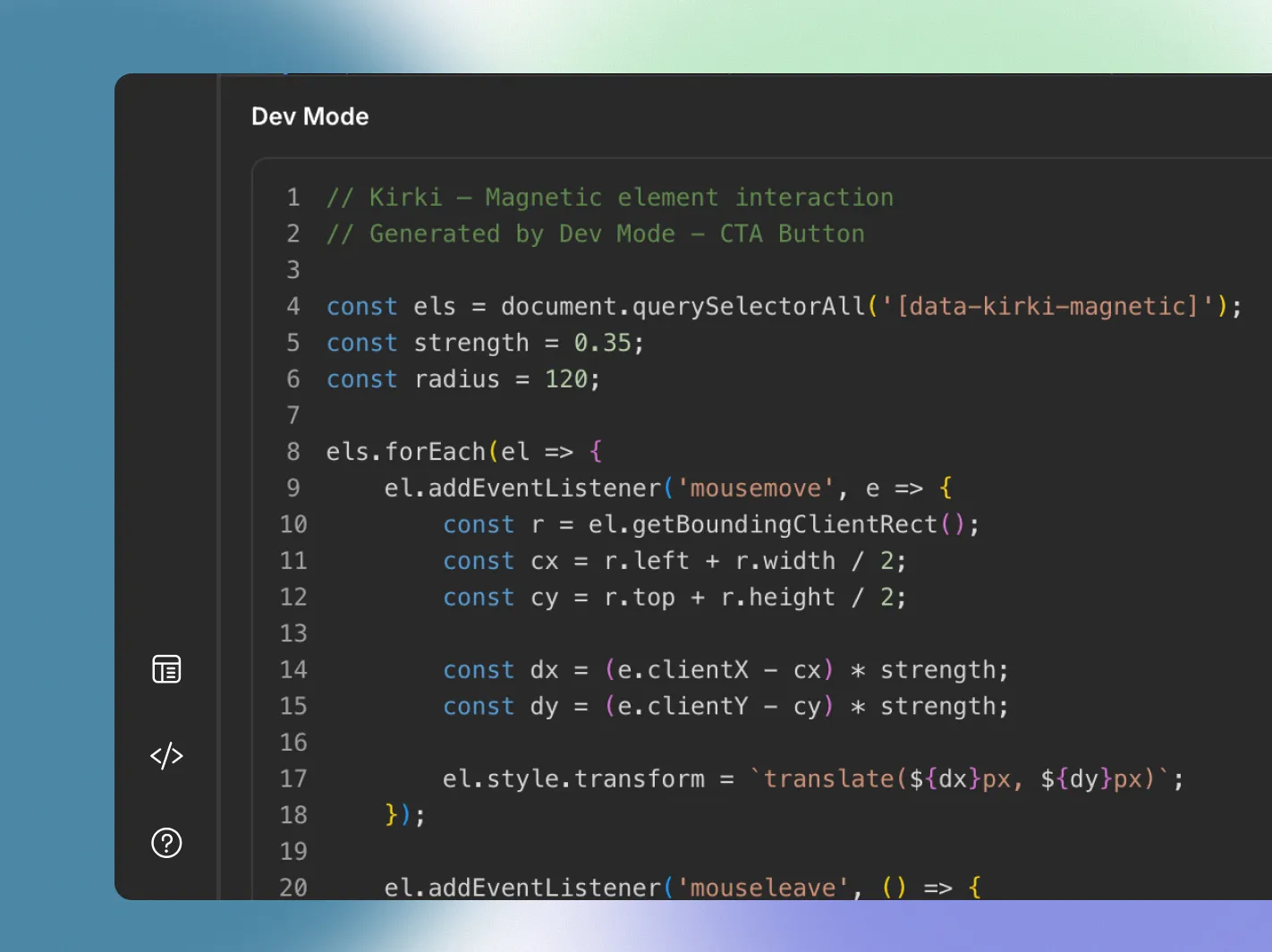Select comment 'Generated by Dev Mode – CTA Button'
Screen dimensions: 1272x952
click(596, 234)
